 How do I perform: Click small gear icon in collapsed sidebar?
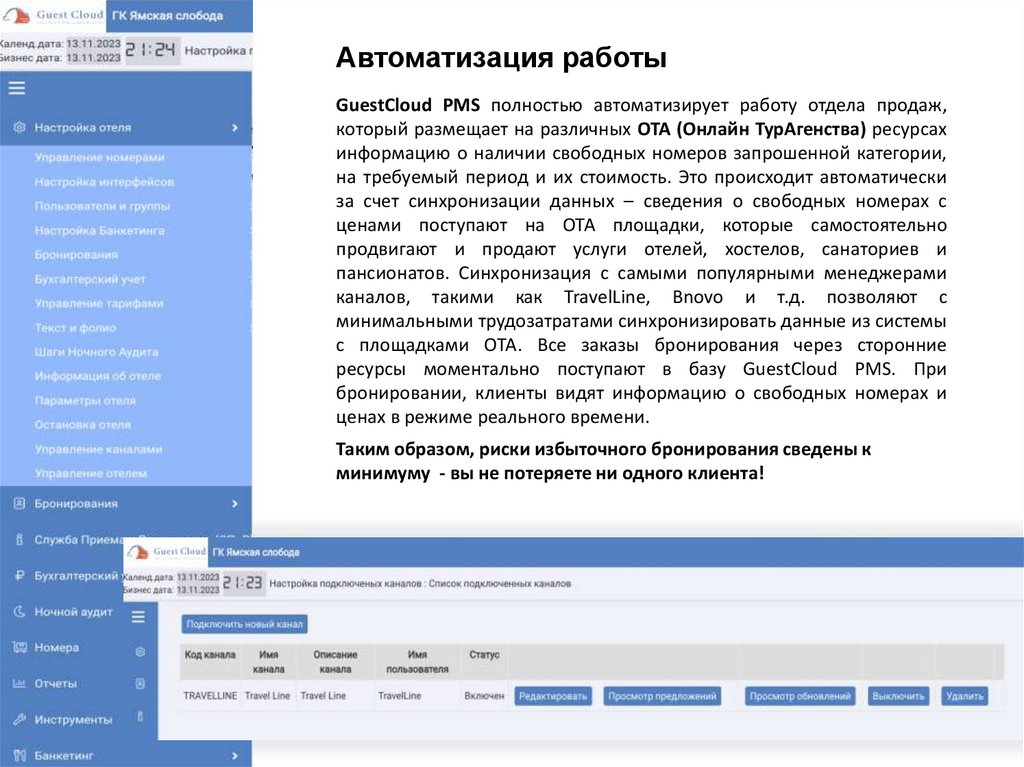[140, 652]
